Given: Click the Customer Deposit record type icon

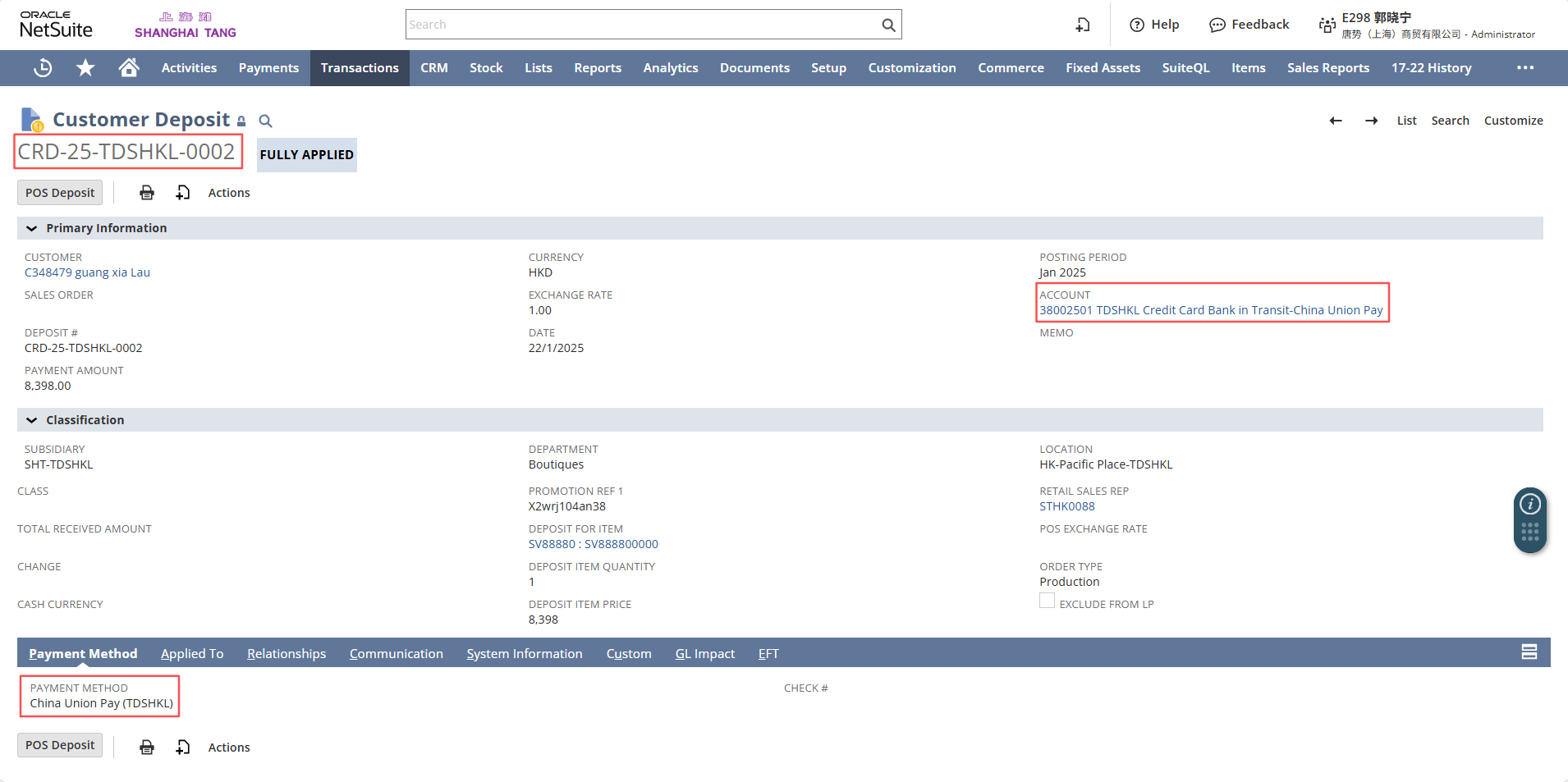Looking at the screenshot, I should [x=32, y=120].
